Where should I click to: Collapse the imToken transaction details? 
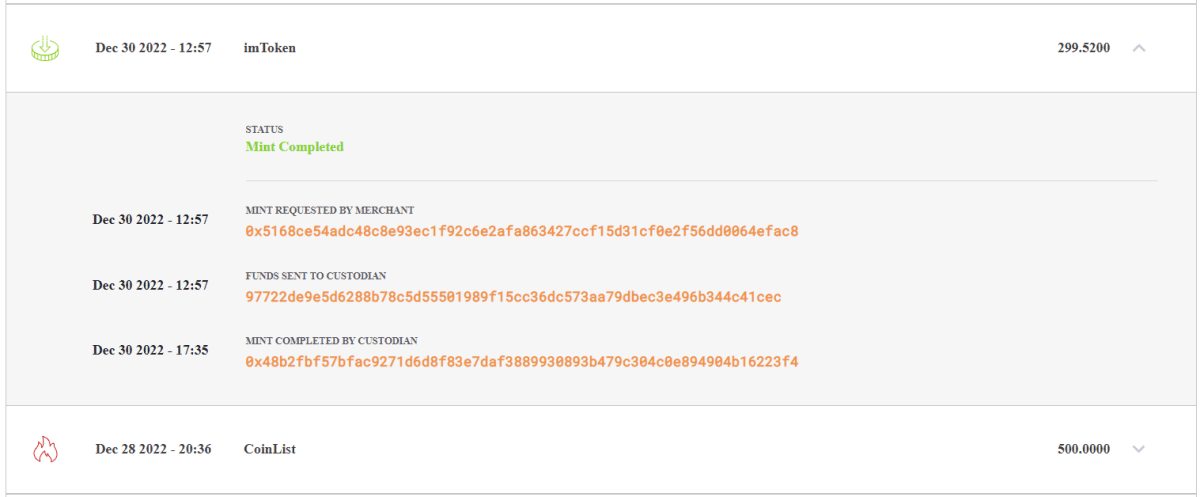(x=1138, y=48)
